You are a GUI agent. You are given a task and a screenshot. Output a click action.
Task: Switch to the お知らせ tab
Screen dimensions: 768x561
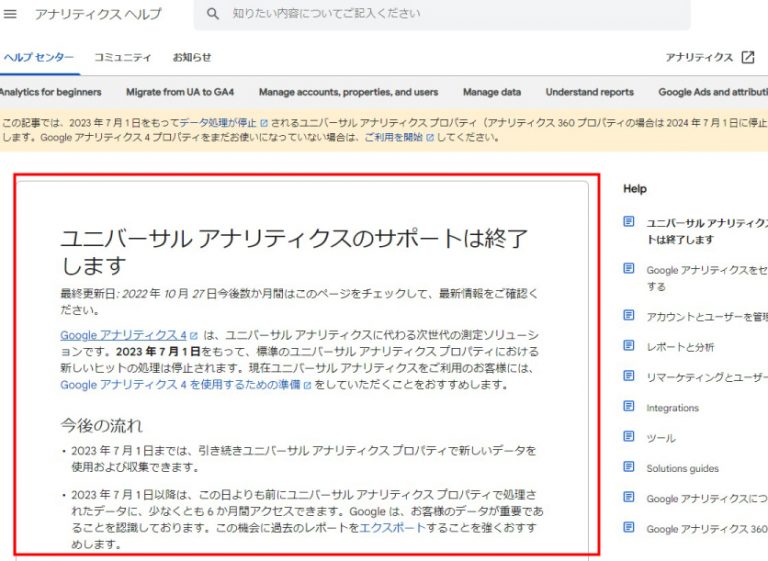coord(192,57)
